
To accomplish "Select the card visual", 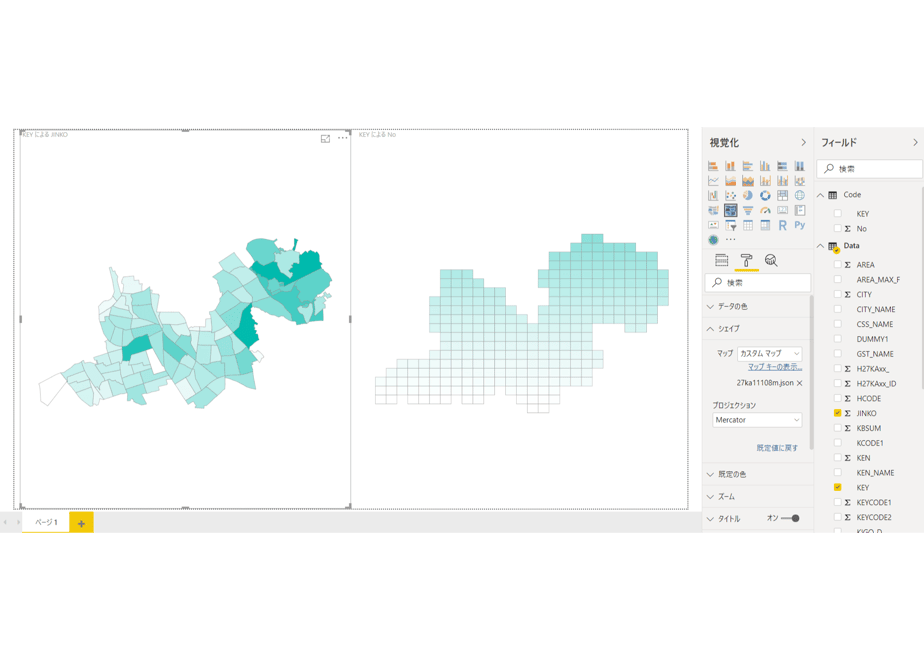I will pyautogui.click(x=783, y=210).
